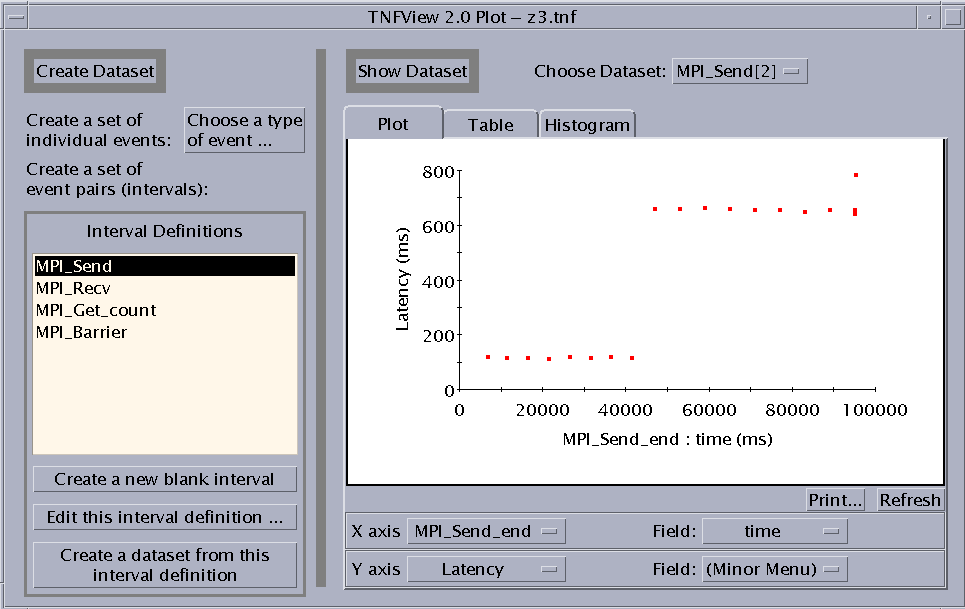Viewport: 965px width, 609px height.
Task: Select MPI_Recv in Interval Definitions
Action: point(164,288)
